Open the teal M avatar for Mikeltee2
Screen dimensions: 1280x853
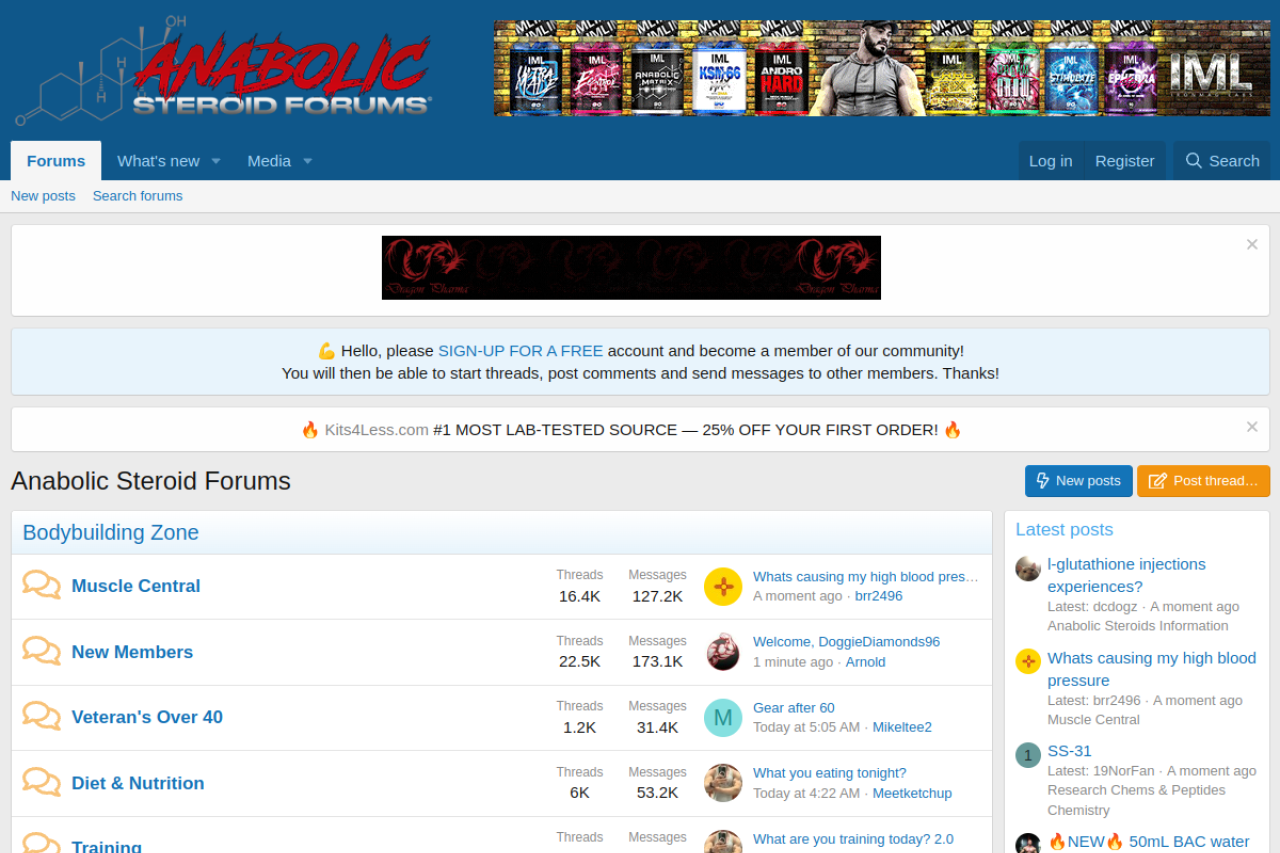722,717
